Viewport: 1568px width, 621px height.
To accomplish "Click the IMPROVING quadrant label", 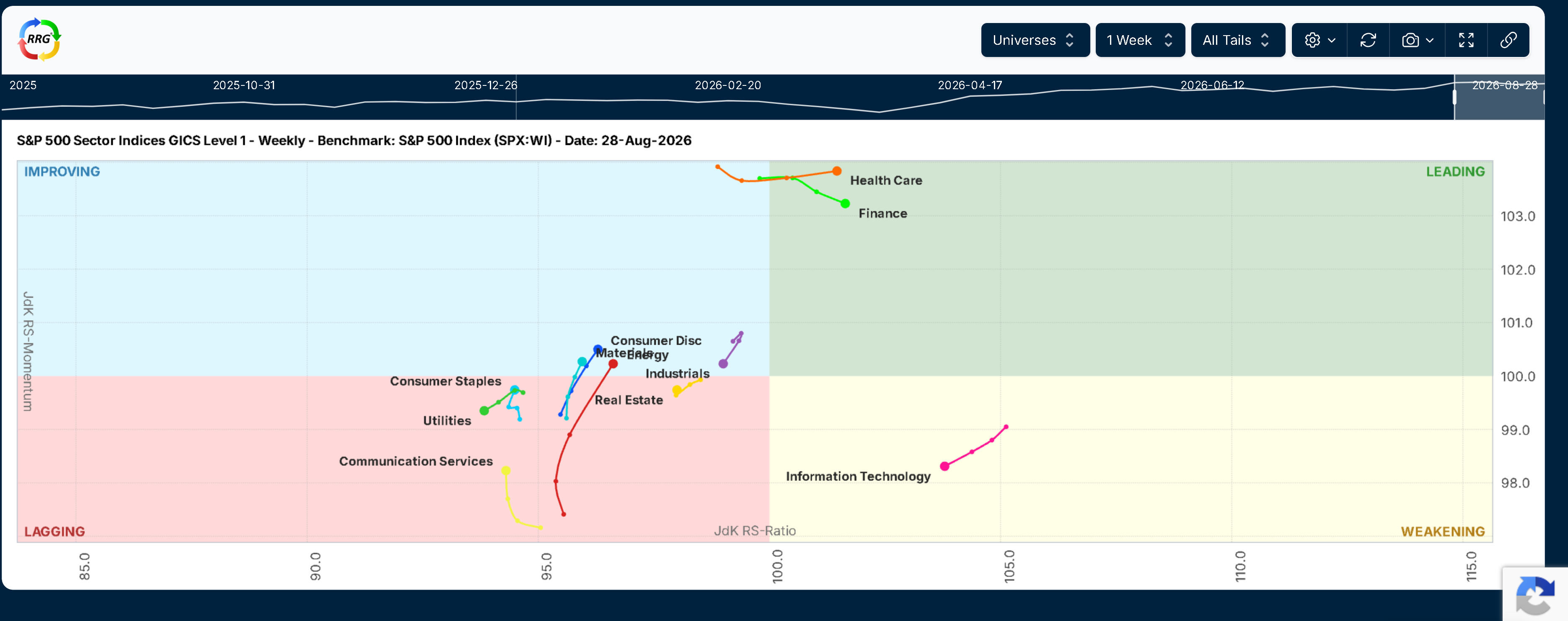I will 62,172.
